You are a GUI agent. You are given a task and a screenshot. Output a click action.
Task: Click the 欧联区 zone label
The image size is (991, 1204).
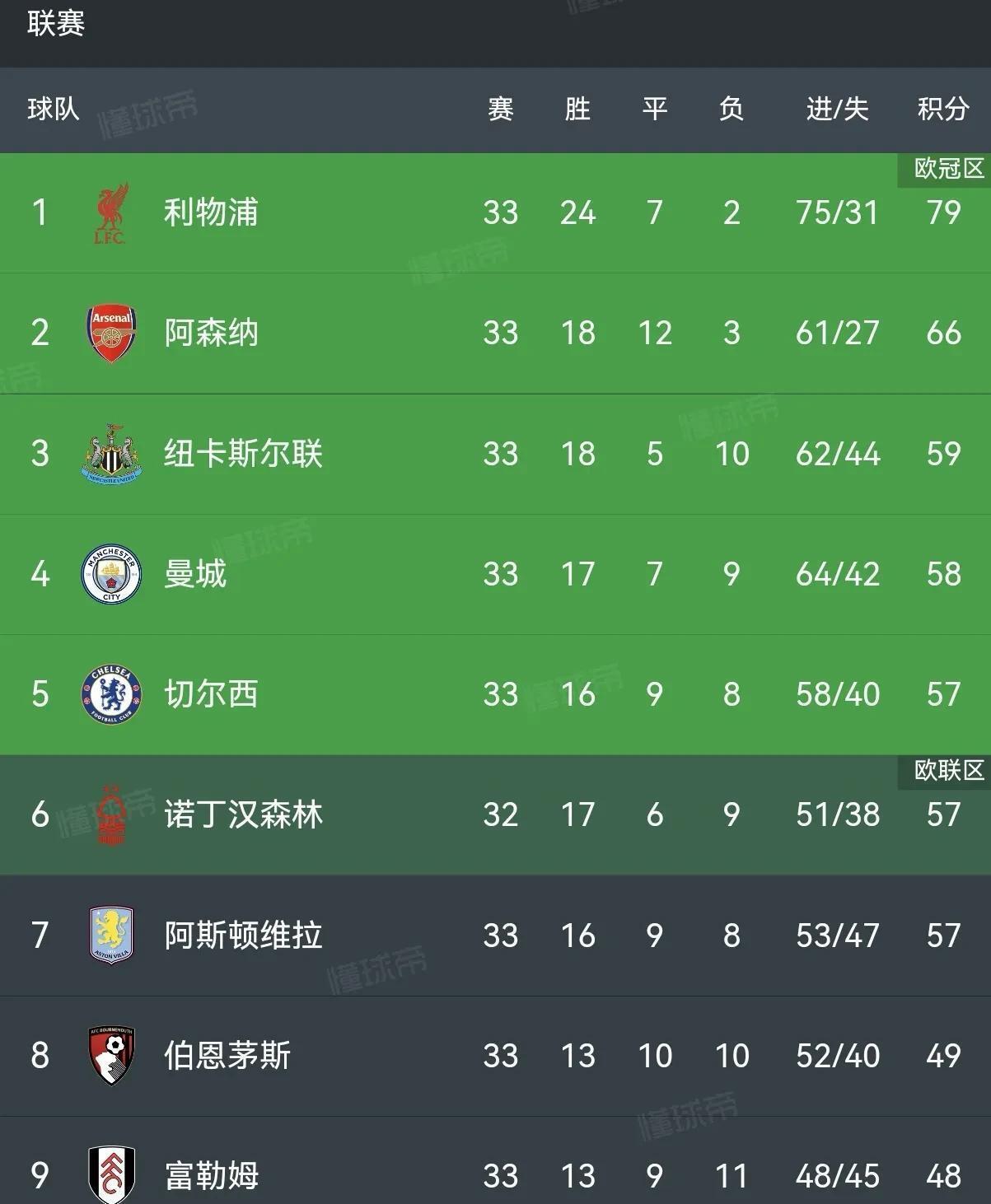click(x=949, y=770)
